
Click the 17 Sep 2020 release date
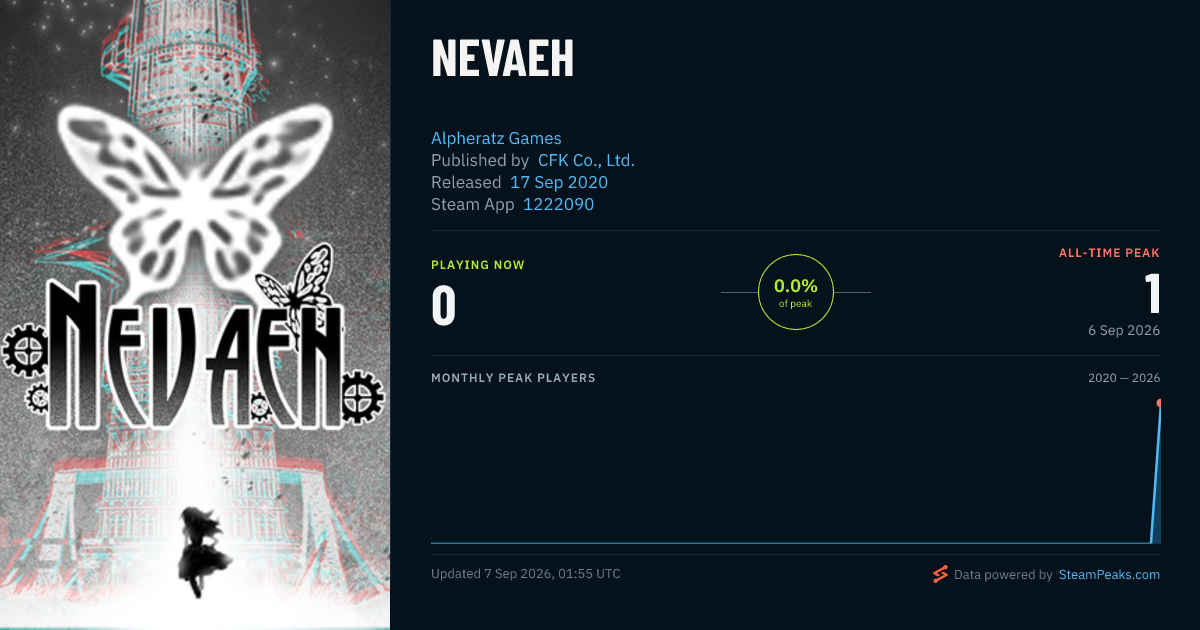click(559, 182)
